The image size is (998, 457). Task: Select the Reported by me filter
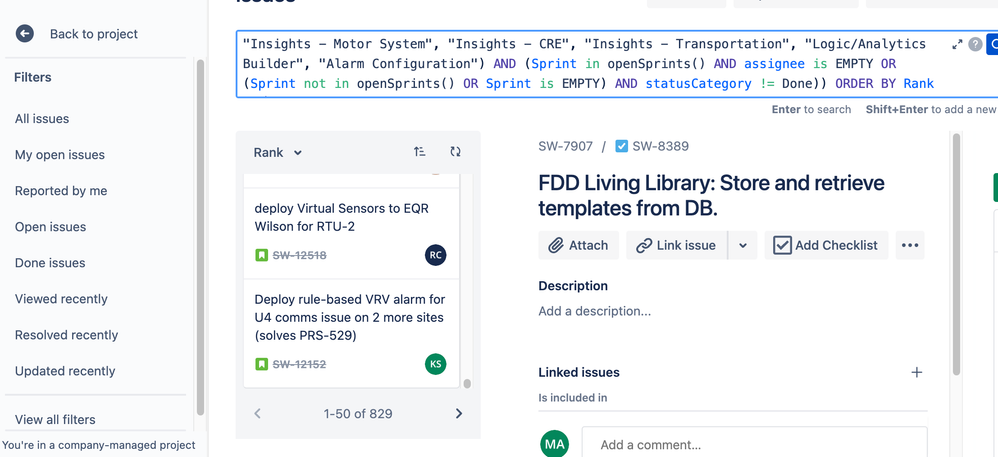click(x=61, y=191)
